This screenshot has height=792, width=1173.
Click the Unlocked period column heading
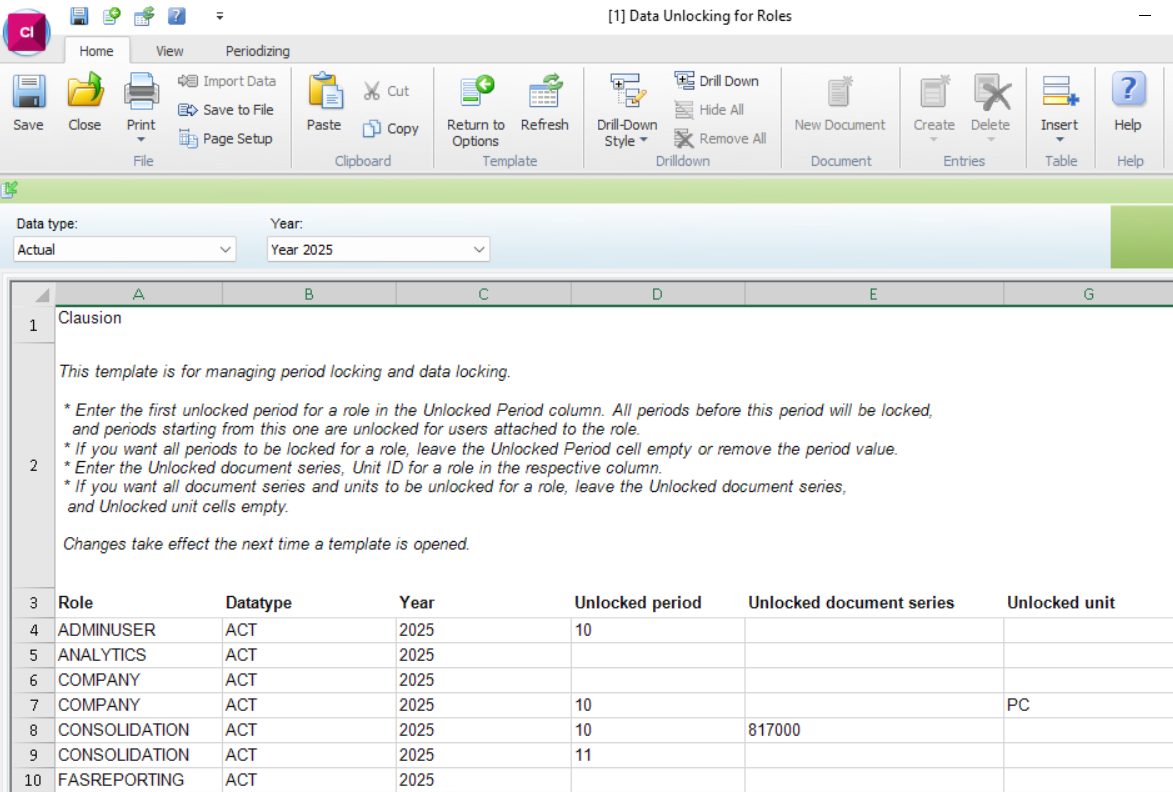coord(638,603)
